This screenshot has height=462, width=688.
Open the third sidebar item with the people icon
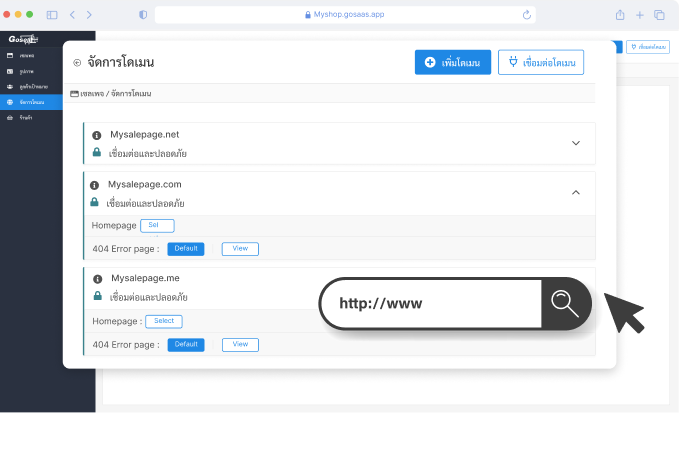pyautogui.click(x=31, y=86)
